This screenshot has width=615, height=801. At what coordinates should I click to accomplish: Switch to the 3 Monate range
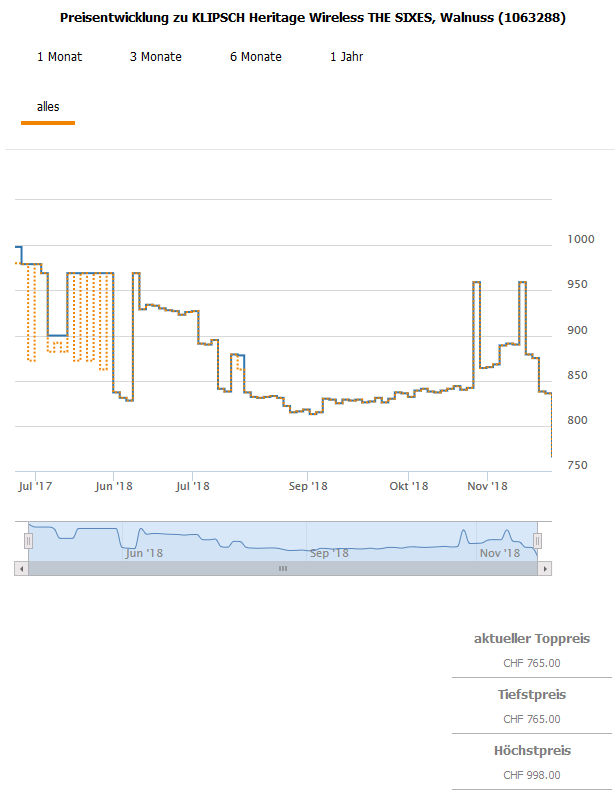(x=156, y=57)
